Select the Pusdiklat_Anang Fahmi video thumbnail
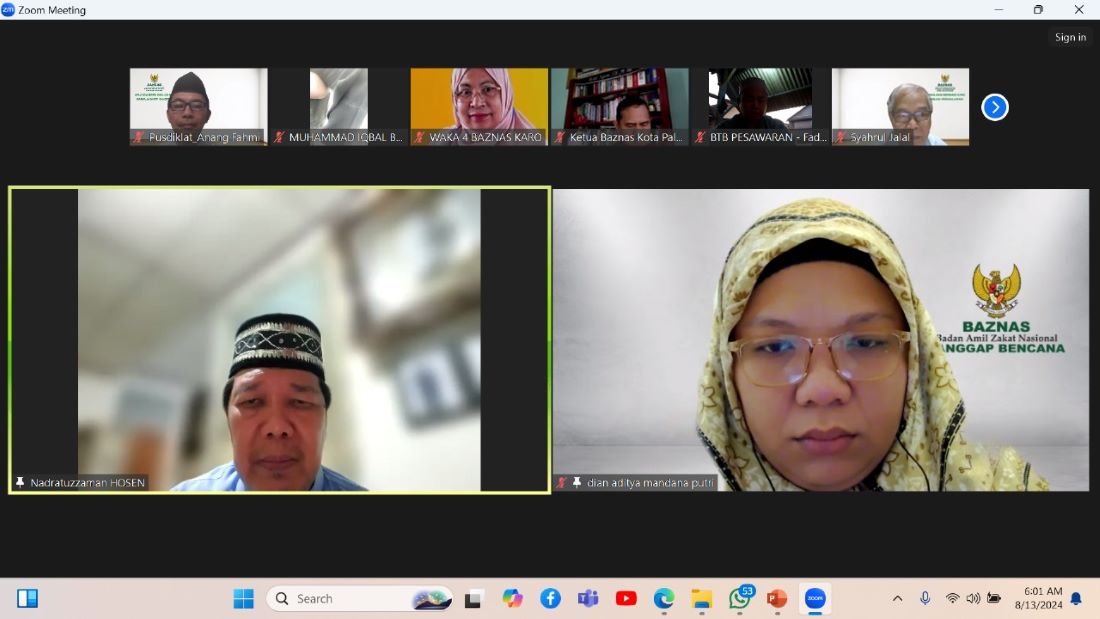The image size is (1100, 619). [198, 106]
